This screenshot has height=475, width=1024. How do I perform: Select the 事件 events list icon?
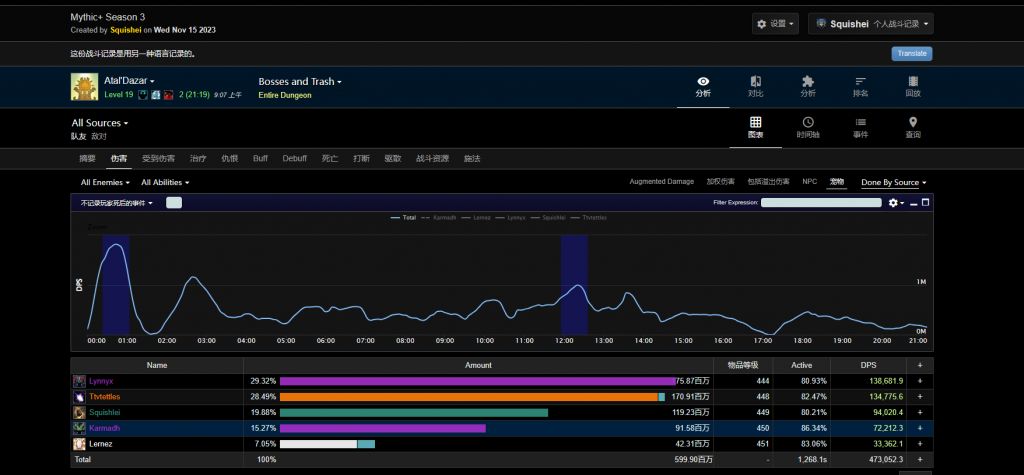coord(860,123)
